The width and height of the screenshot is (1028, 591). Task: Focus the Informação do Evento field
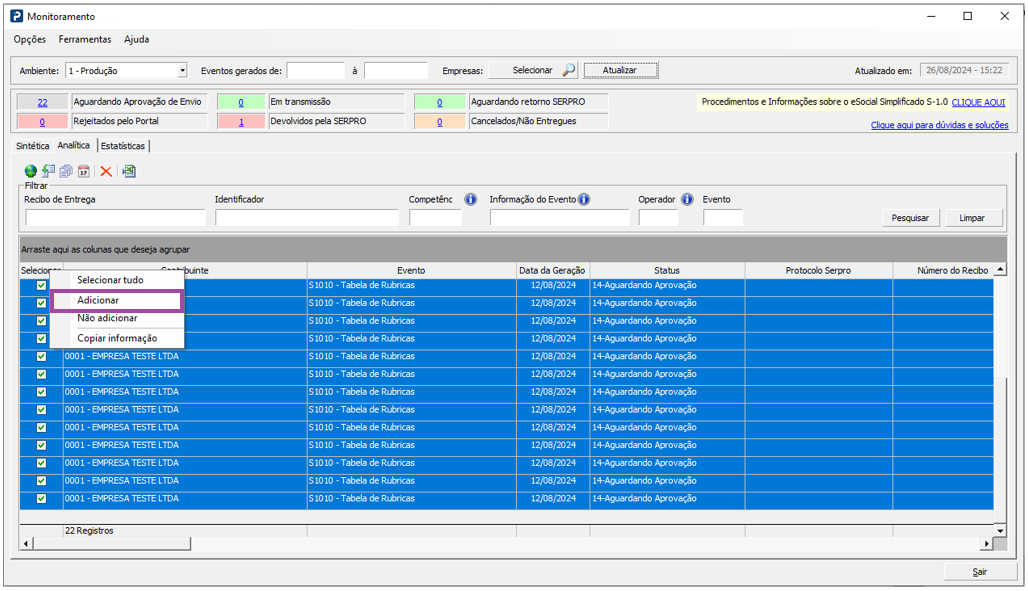pyautogui.click(x=560, y=218)
